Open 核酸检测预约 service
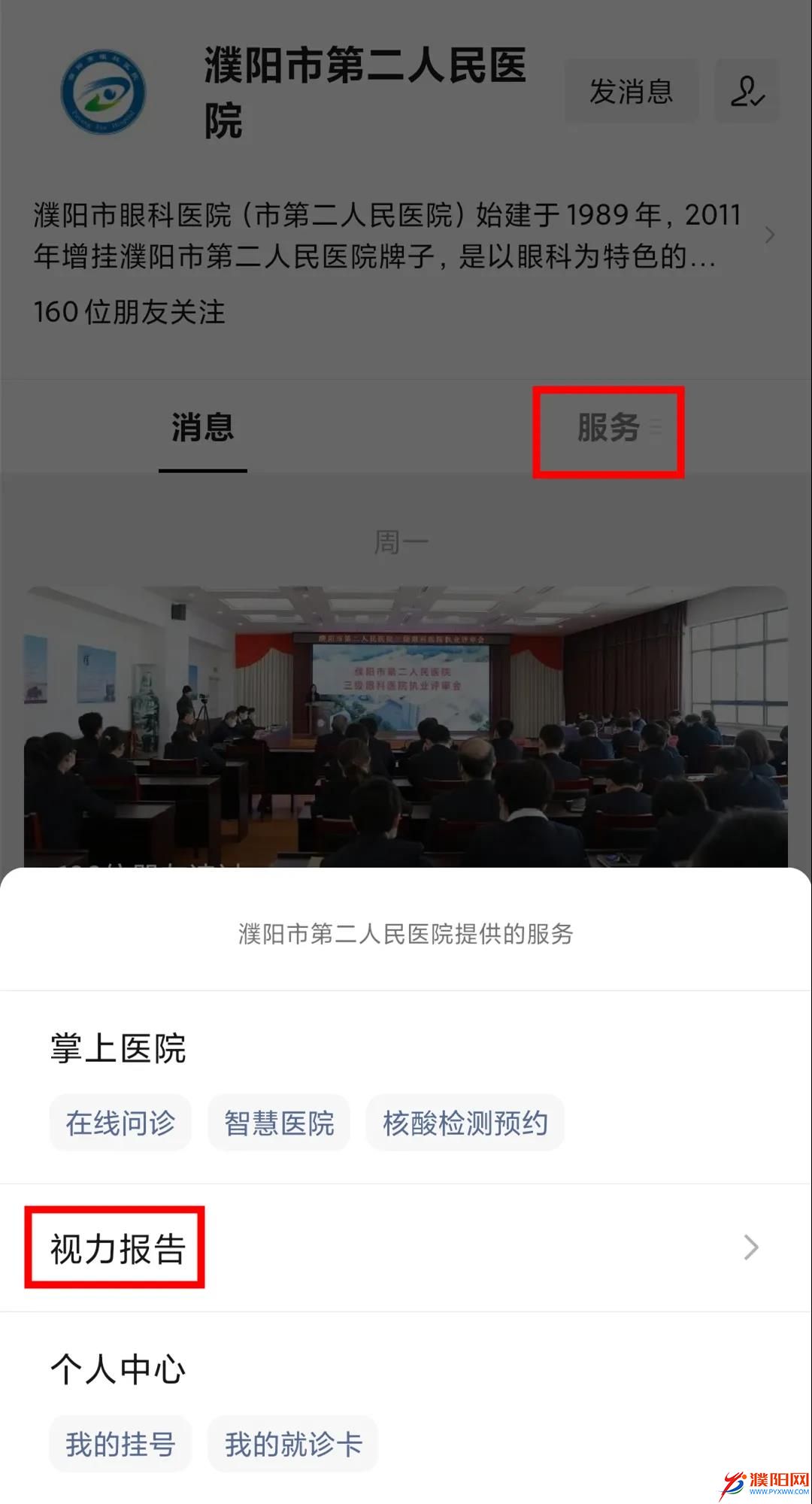 pos(465,1123)
